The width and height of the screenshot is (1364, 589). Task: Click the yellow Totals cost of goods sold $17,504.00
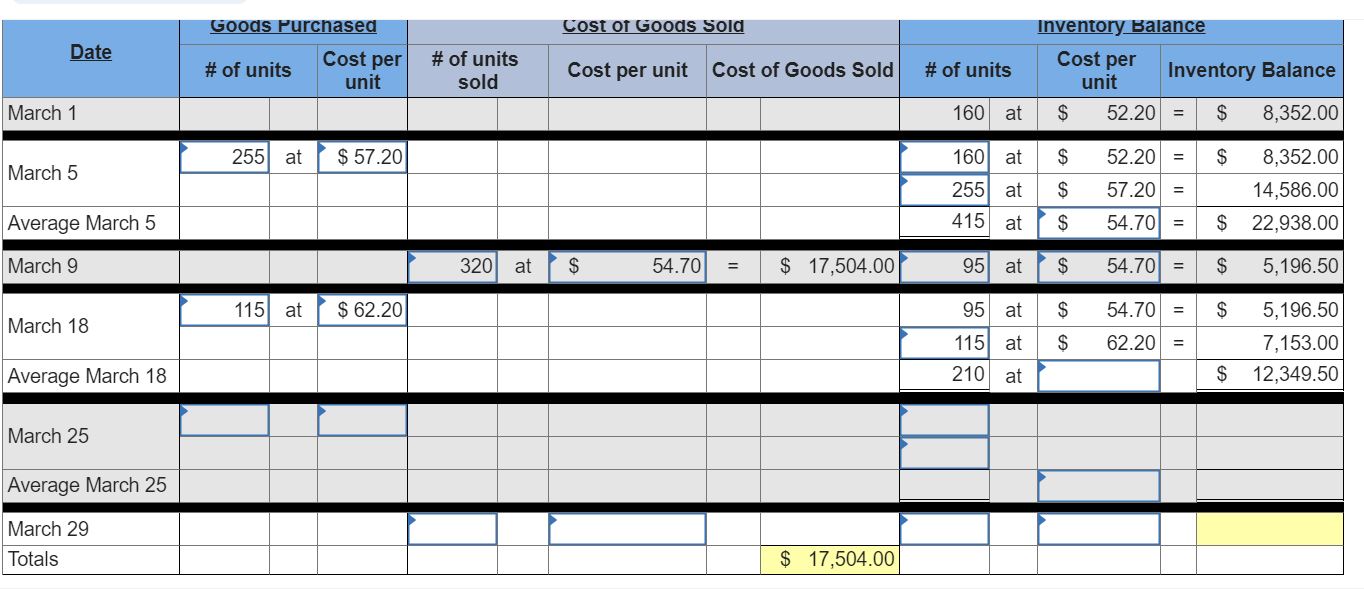(829, 560)
